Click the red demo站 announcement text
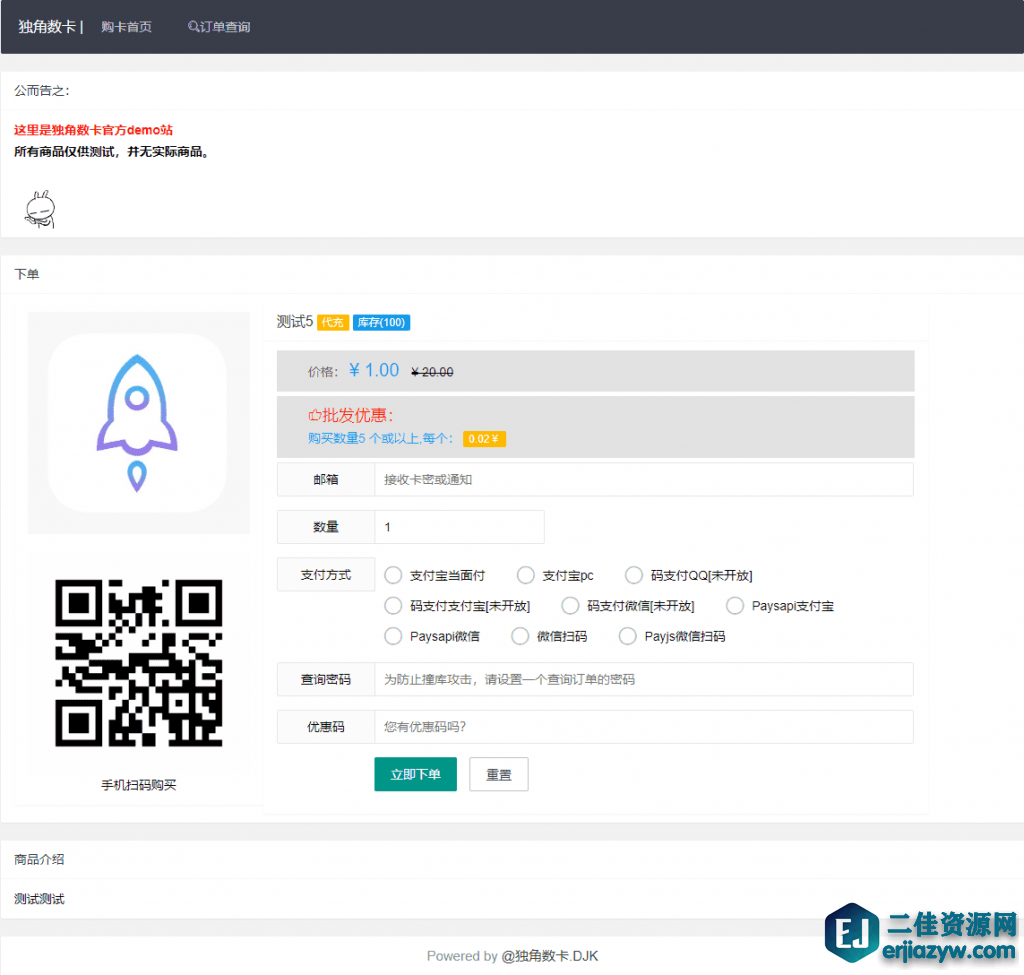Image resolution: width=1024 pixels, height=975 pixels. [93, 130]
